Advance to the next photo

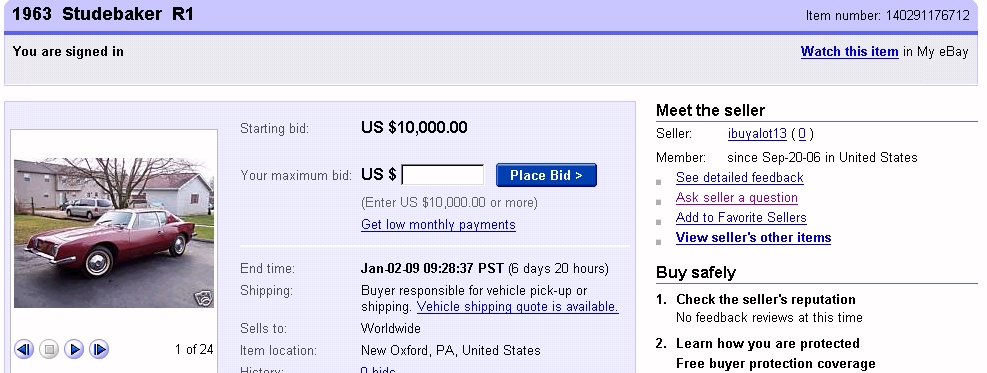99,349
